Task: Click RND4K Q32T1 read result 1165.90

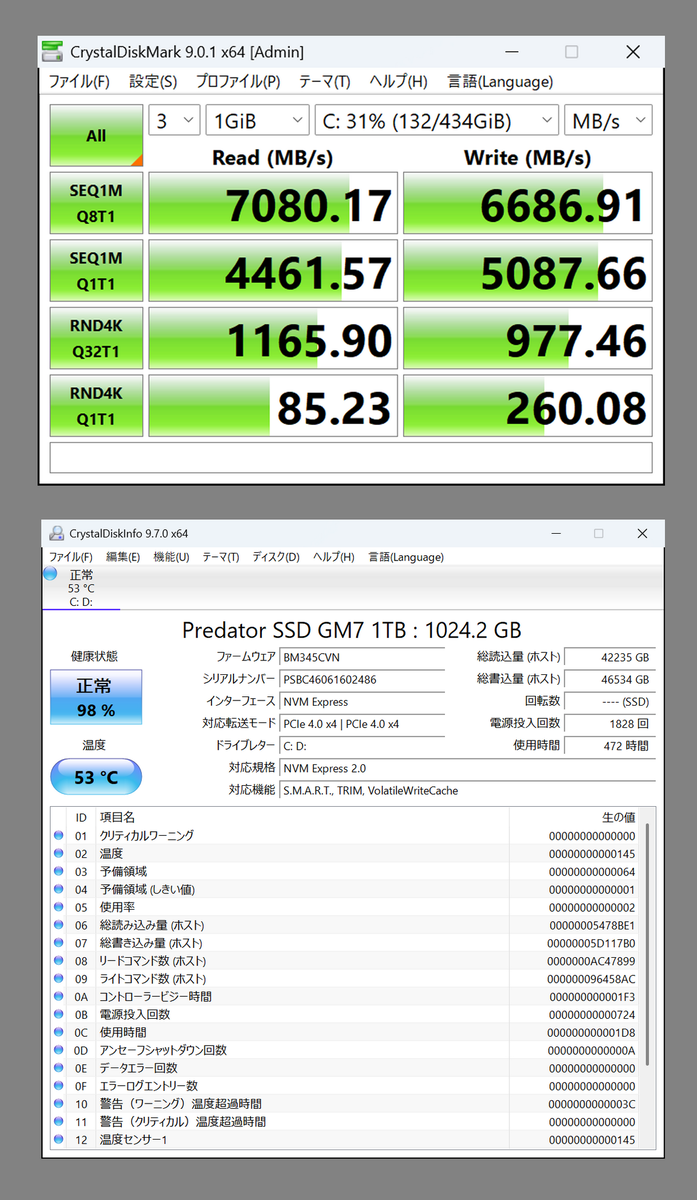Action: (x=273, y=338)
